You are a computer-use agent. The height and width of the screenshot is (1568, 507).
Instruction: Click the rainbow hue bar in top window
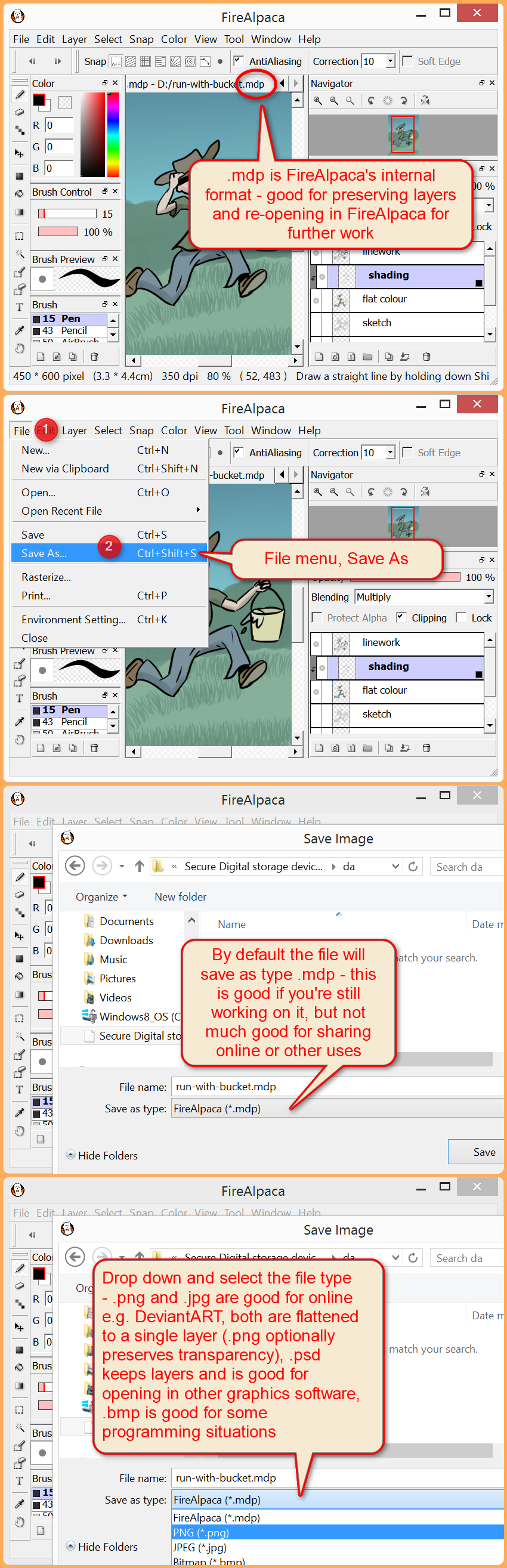tap(113, 134)
